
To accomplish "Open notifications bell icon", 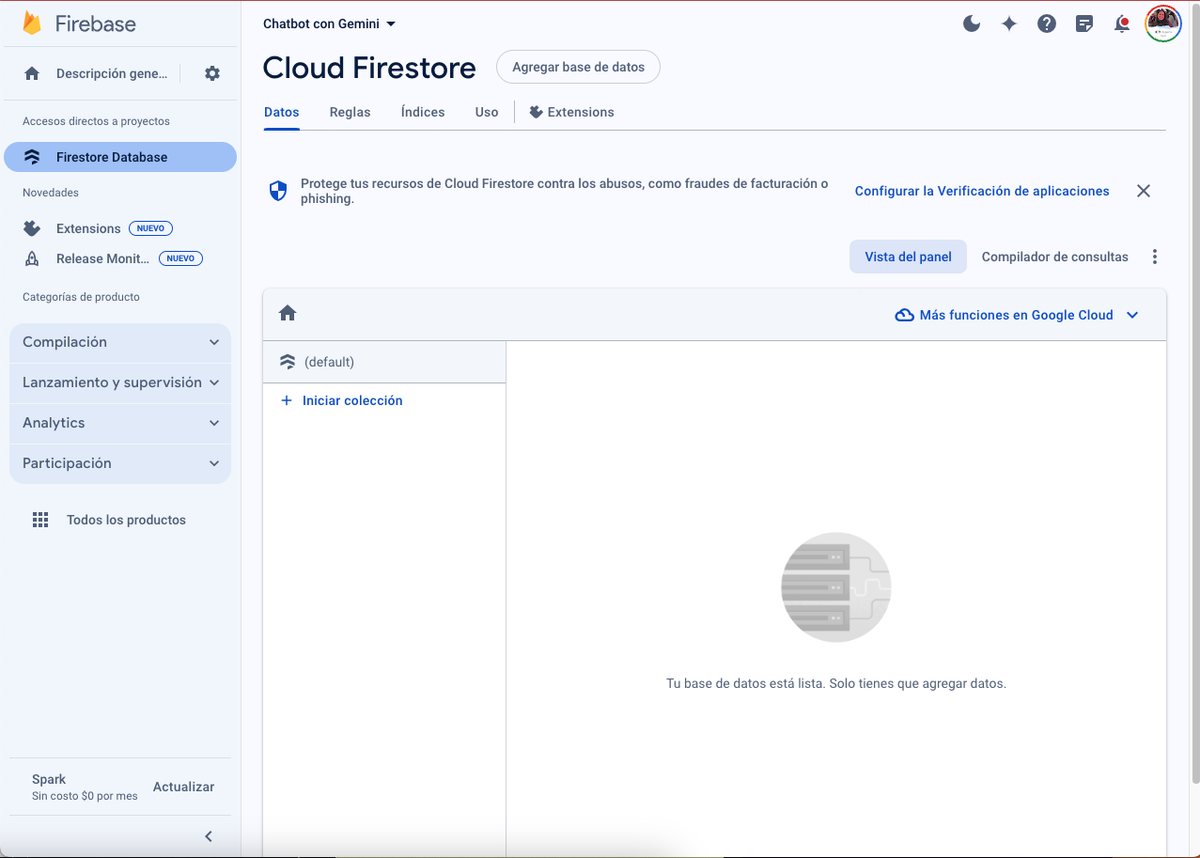I will [1122, 23].
